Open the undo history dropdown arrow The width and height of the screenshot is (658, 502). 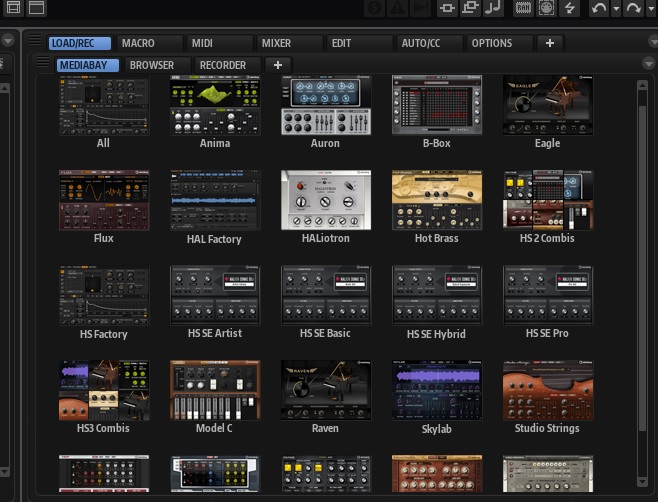tap(616, 8)
